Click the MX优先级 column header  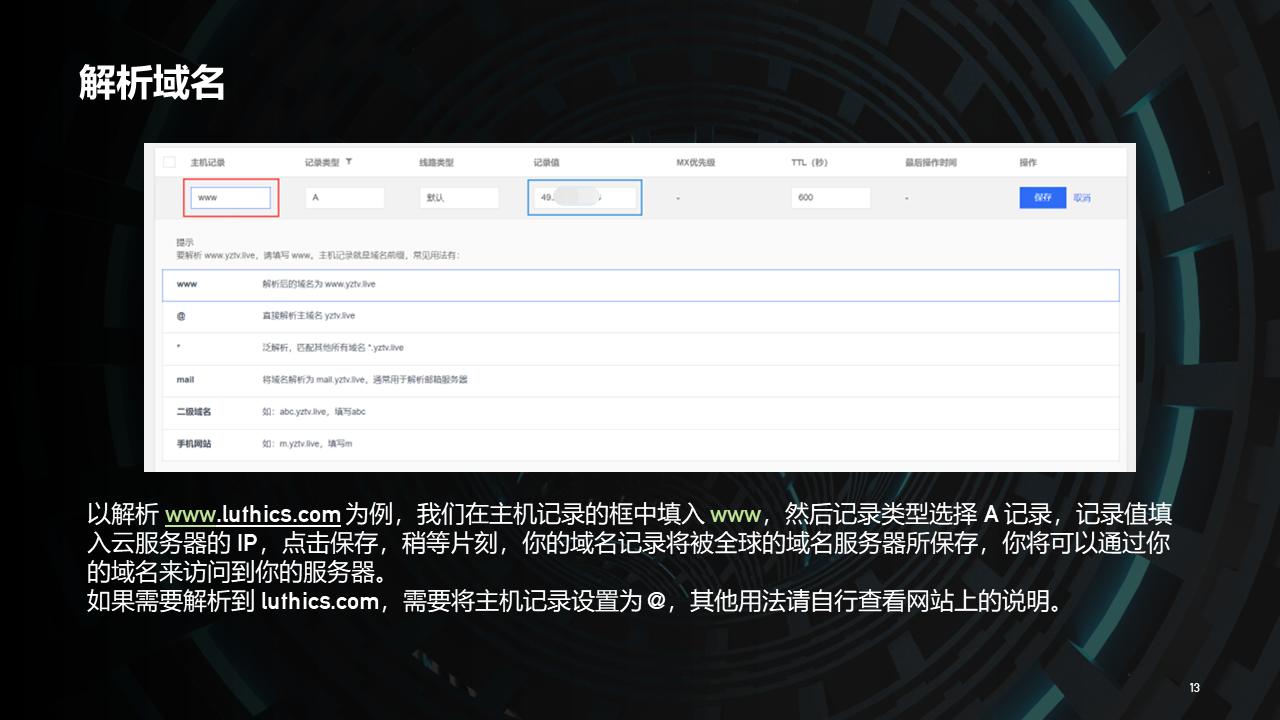pos(696,162)
